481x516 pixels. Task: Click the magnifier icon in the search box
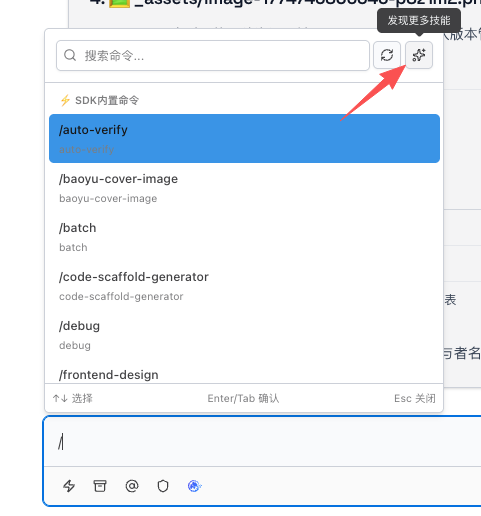[x=70, y=55]
